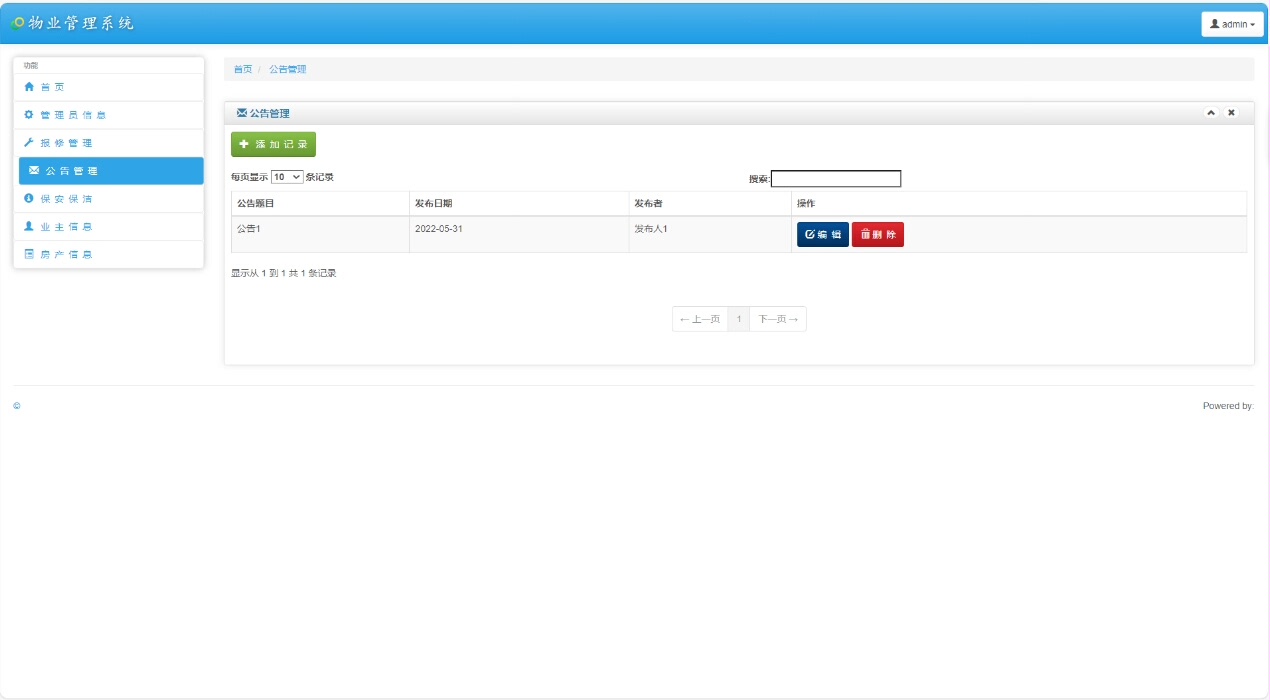
Task: Click the list icon beside 房产信息
Action: (29, 255)
